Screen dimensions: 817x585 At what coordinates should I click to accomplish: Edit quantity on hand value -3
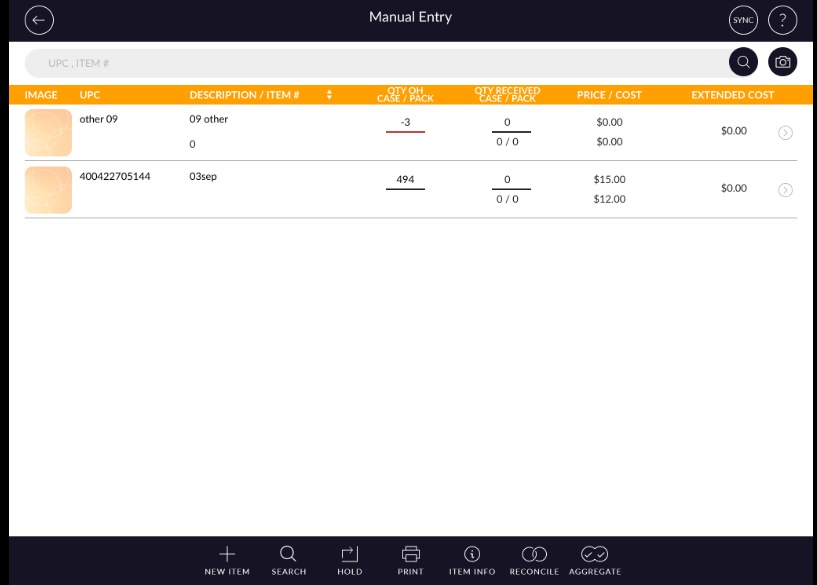[405, 122]
